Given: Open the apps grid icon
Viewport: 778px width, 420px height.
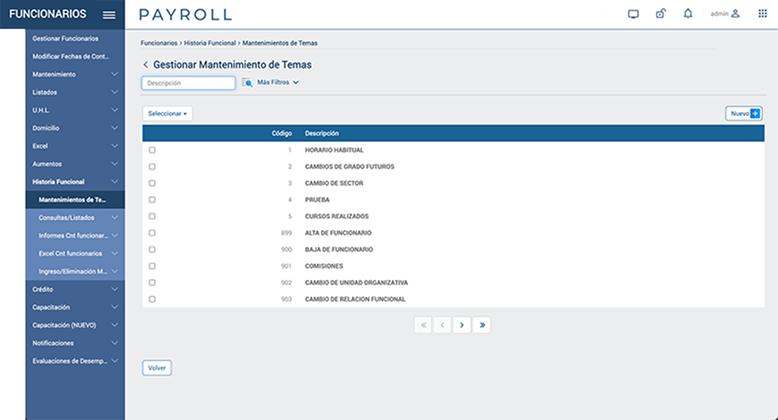Looking at the screenshot, I should (763, 14).
